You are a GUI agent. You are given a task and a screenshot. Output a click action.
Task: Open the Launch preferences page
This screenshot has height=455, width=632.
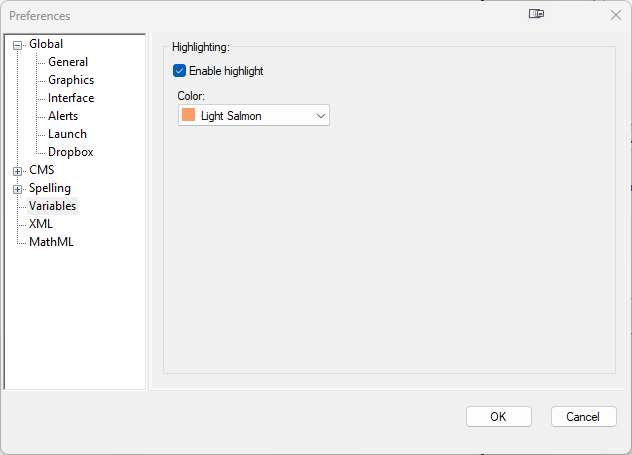tap(67, 134)
